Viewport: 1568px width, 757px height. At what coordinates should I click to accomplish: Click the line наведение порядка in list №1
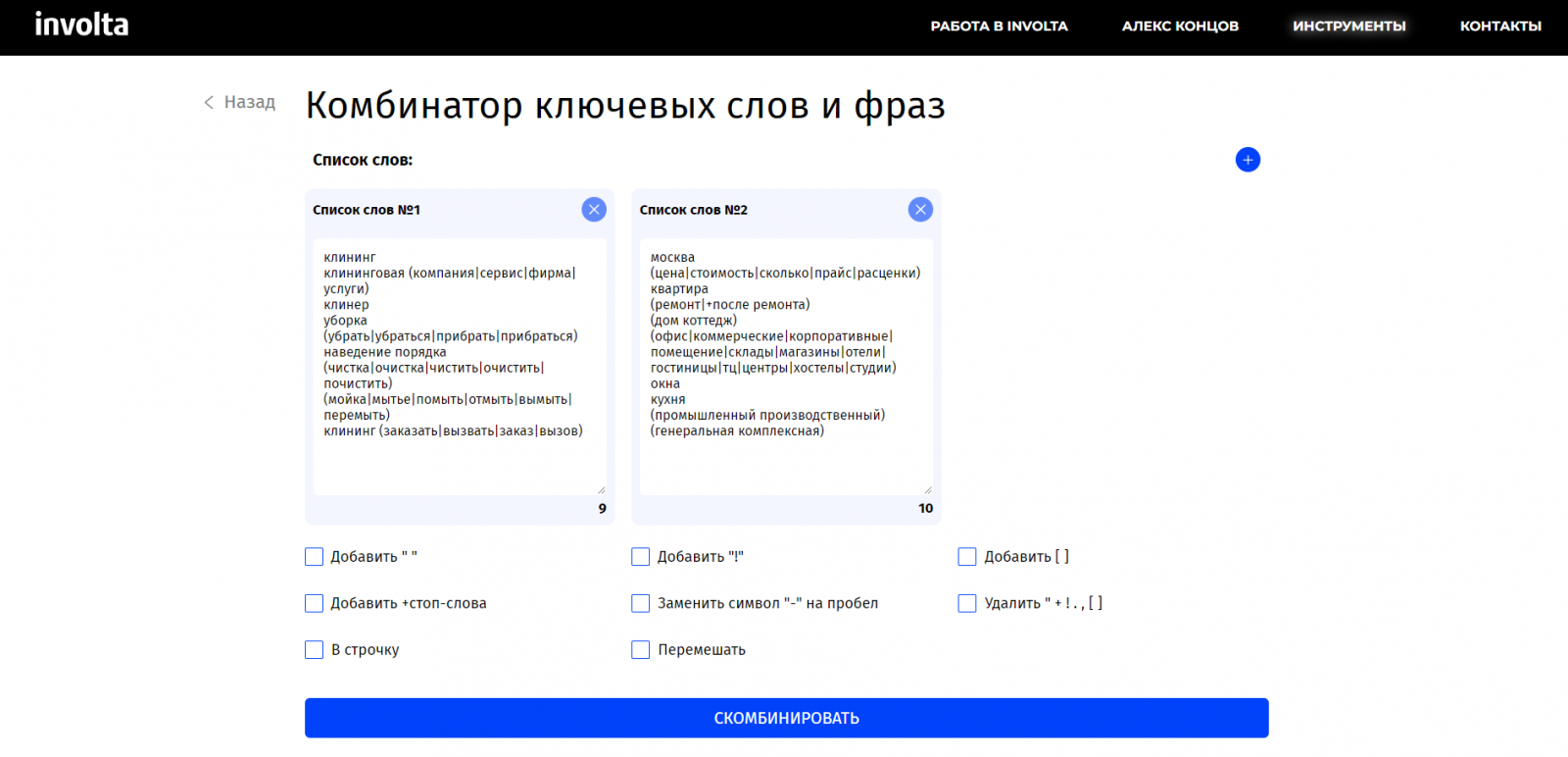(385, 352)
